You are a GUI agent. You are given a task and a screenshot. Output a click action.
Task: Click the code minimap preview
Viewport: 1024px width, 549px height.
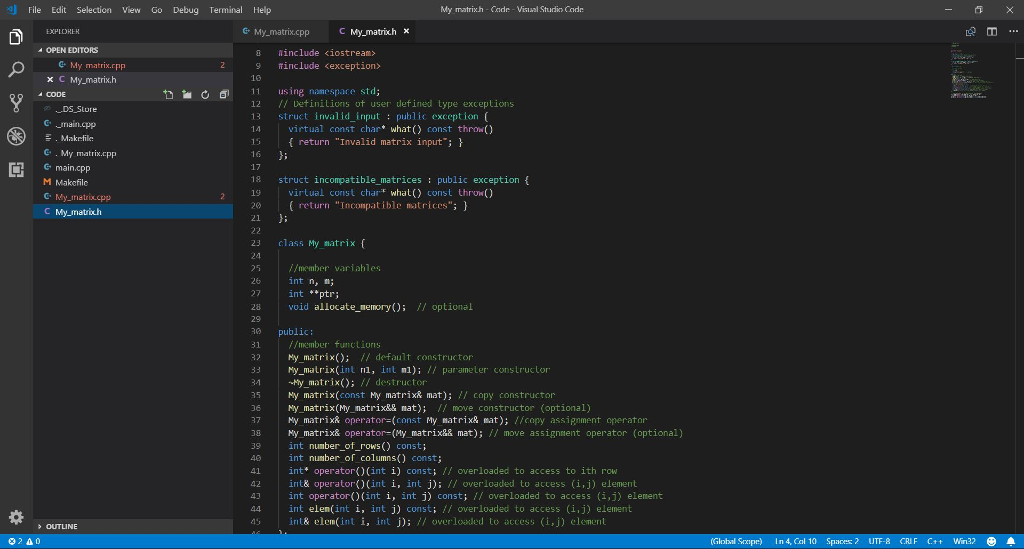[x=973, y=71]
